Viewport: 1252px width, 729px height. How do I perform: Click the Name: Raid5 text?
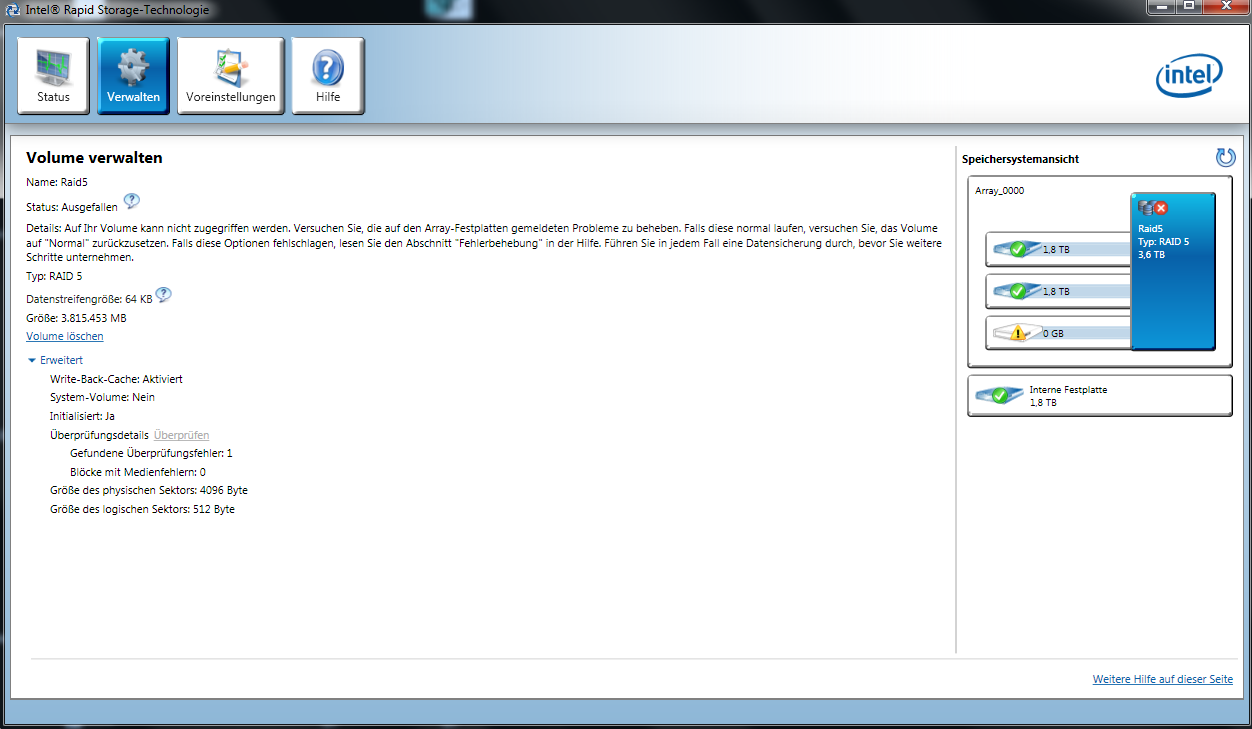(58, 182)
